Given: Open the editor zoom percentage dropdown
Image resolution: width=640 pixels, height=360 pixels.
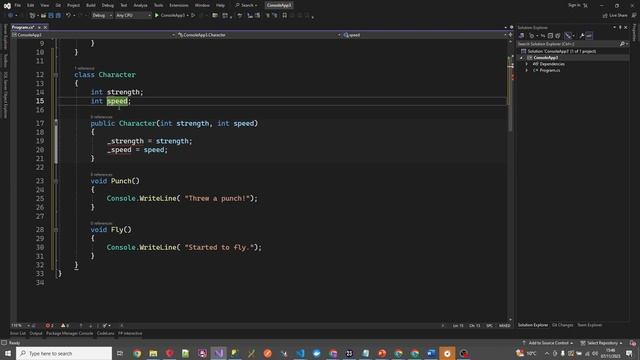Looking at the screenshot, I should click(20, 326).
